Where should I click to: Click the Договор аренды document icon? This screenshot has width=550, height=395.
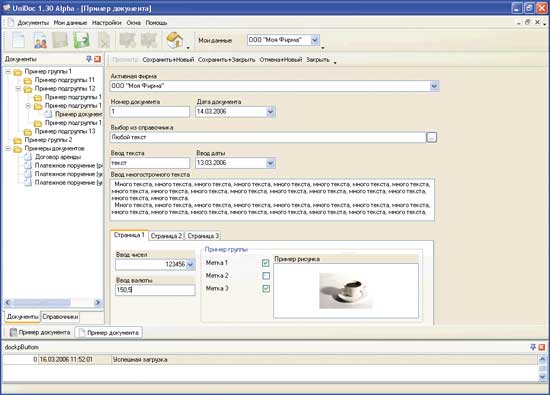click(x=28, y=157)
